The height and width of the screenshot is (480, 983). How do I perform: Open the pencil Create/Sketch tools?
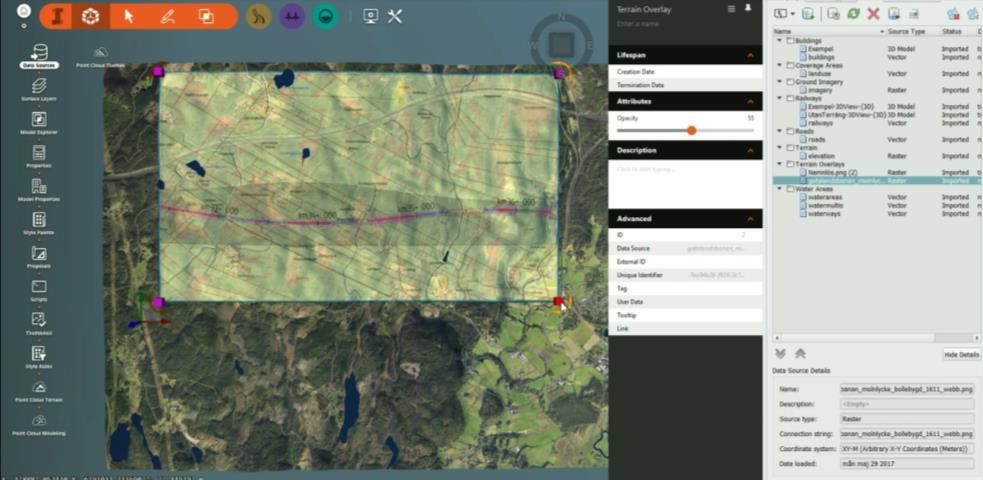click(x=167, y=16)
